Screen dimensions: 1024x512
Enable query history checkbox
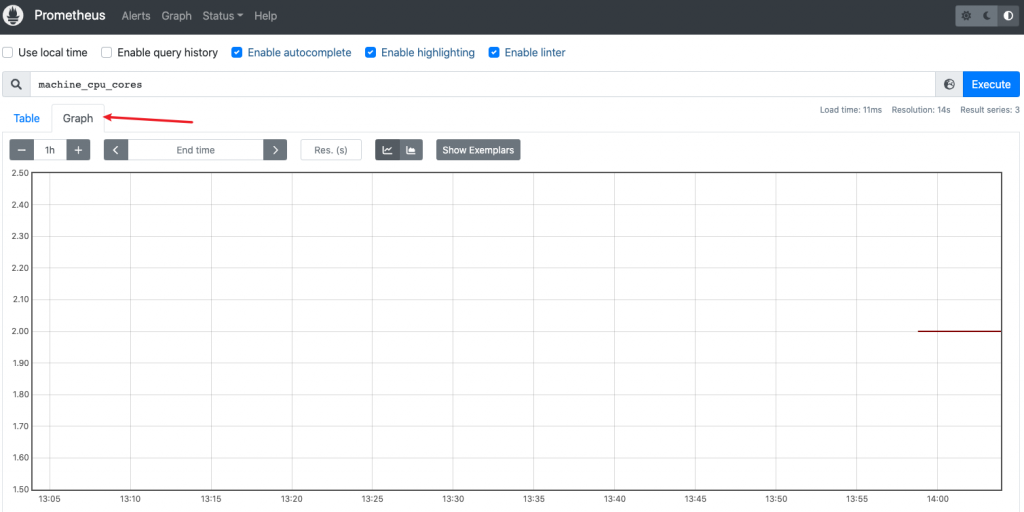point(107,52)
